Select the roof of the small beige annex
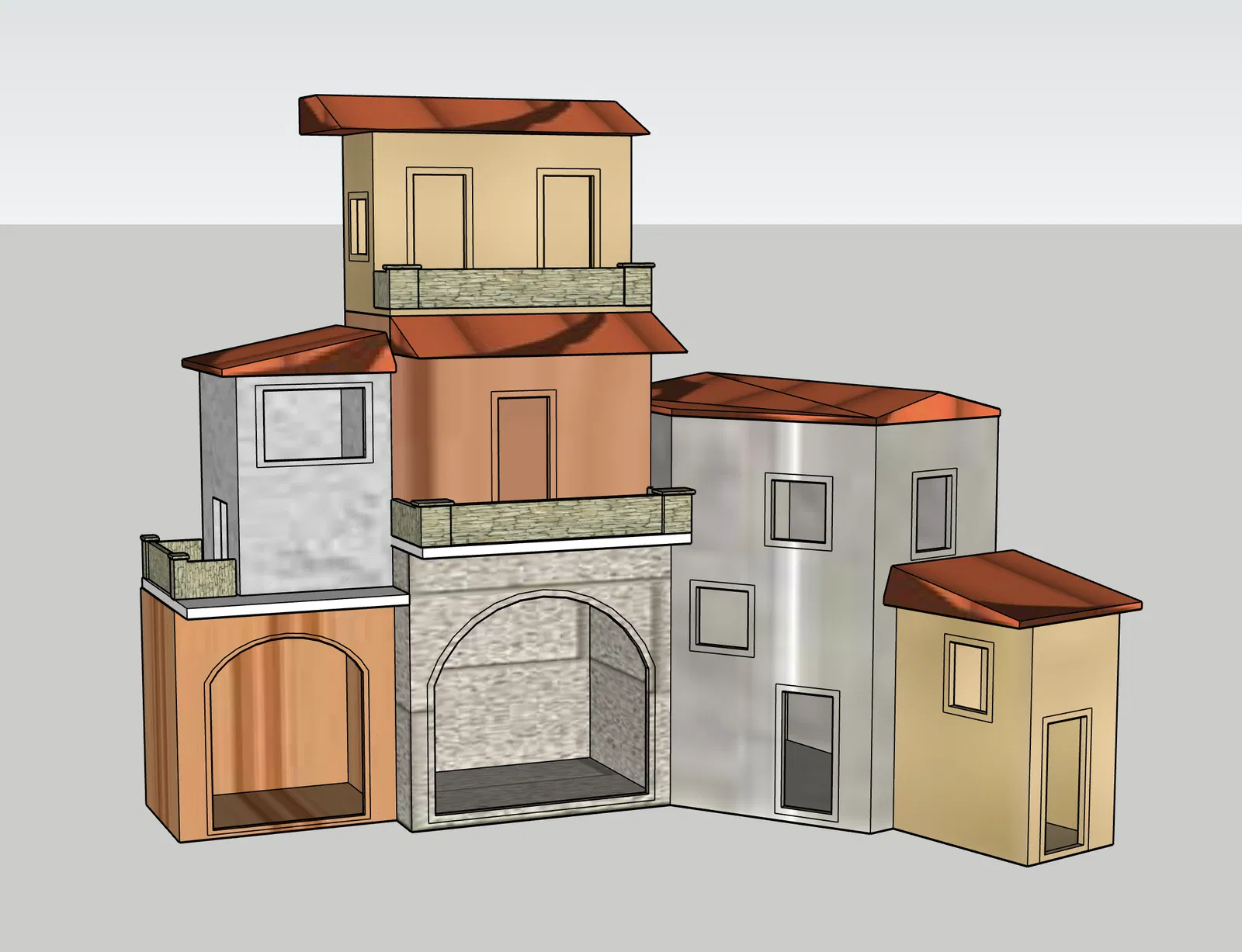The width and height of the screenshot is (1242, 952). (x=1014, y=587)
